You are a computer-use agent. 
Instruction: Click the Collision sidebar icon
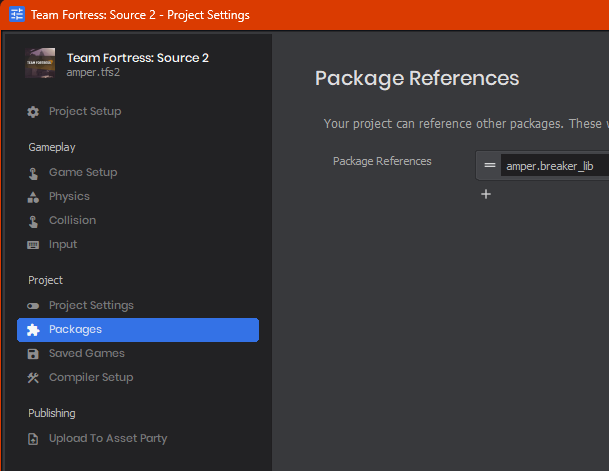[33, 221]
